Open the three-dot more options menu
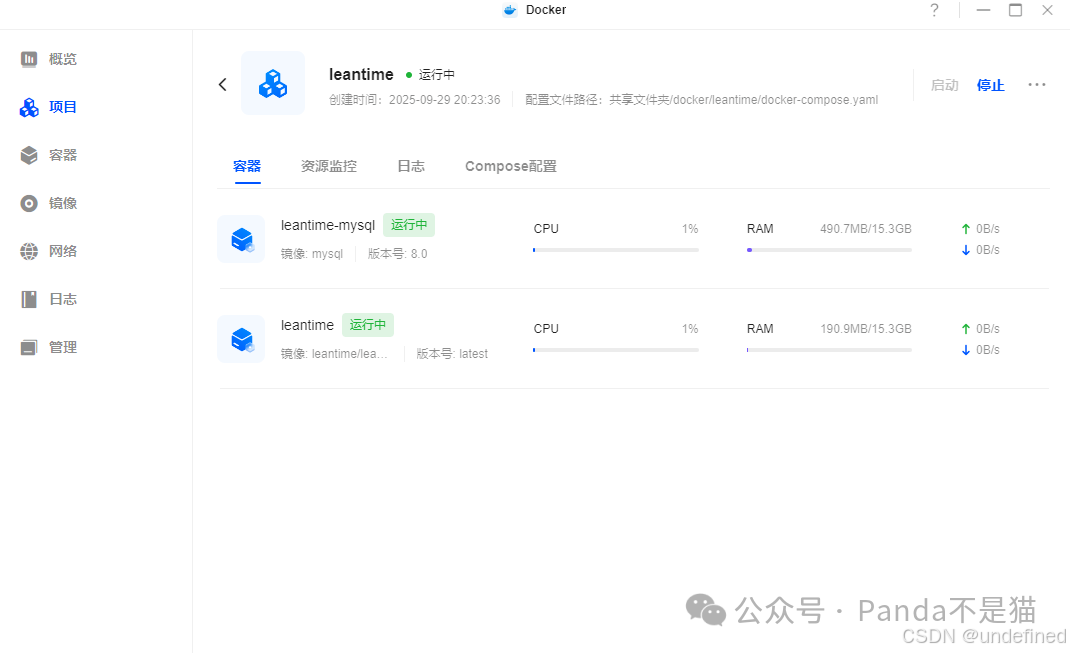This screenshot has height=653, width=1070. (1037, 85)
